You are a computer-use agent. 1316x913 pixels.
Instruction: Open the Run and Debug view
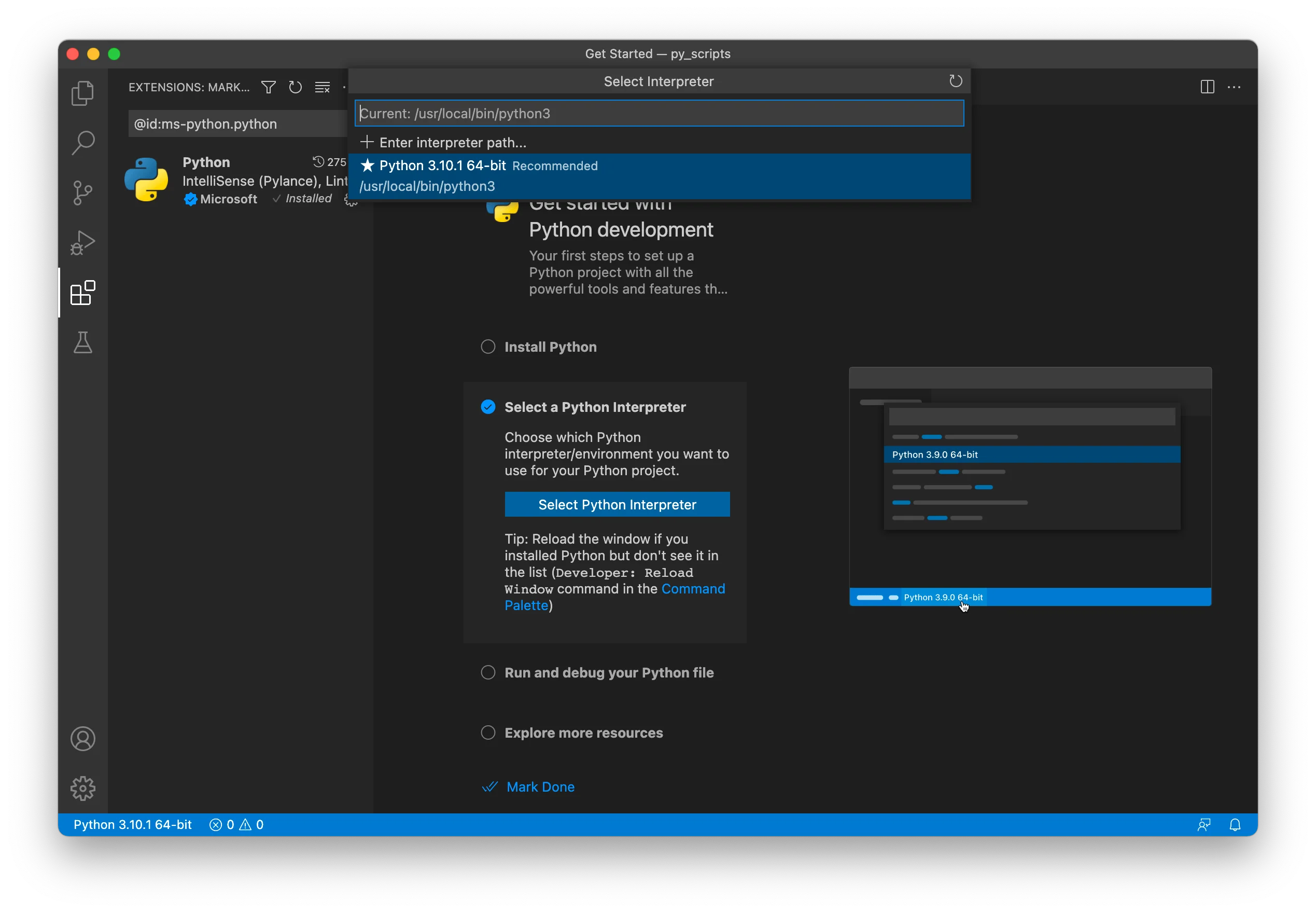(83, 243)
